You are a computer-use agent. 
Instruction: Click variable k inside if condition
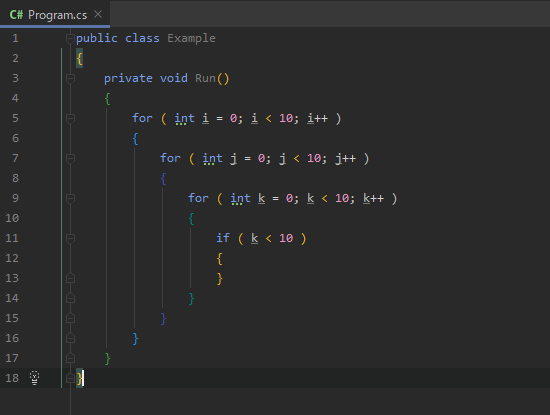pyautogui.click(x=255, y=239)
